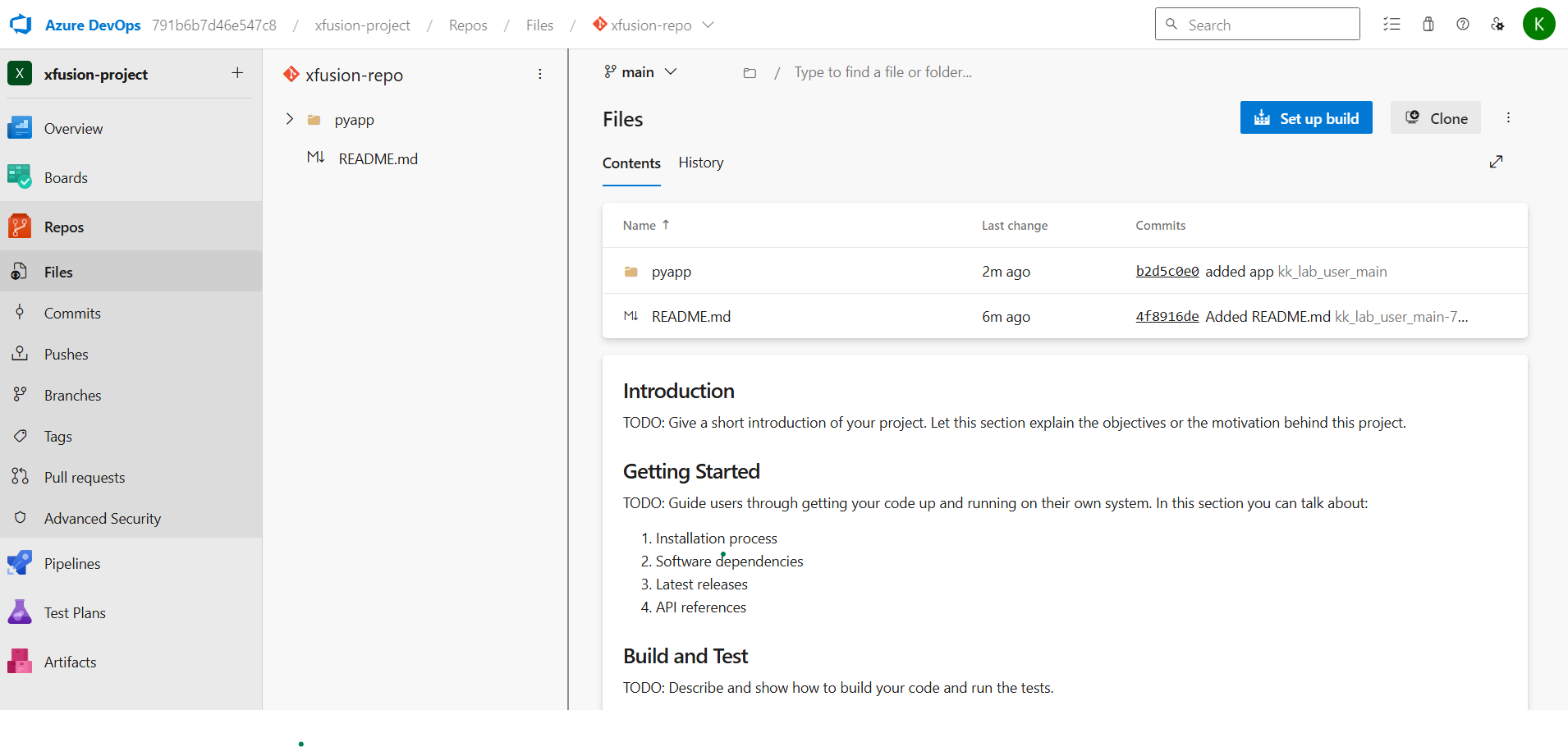Click the plus icon next to xfusion-project

point(237,73)
